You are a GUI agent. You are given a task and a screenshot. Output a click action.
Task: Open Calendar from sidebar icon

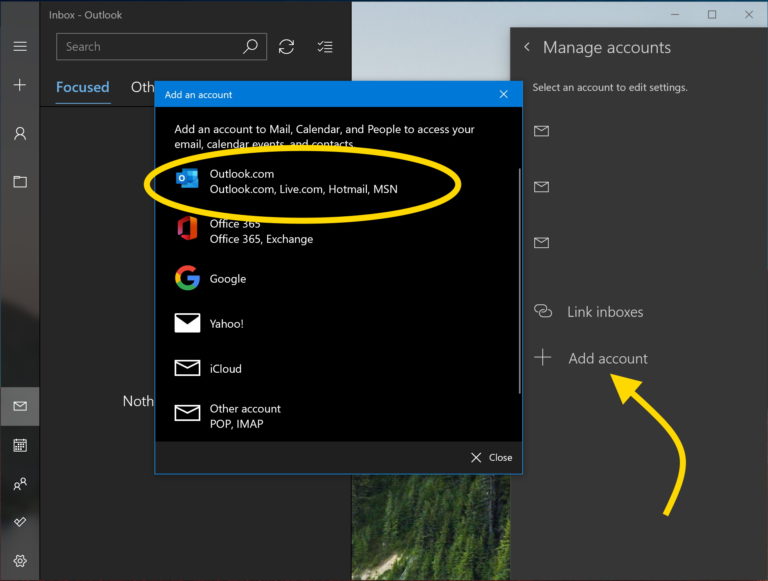point(20,445)
